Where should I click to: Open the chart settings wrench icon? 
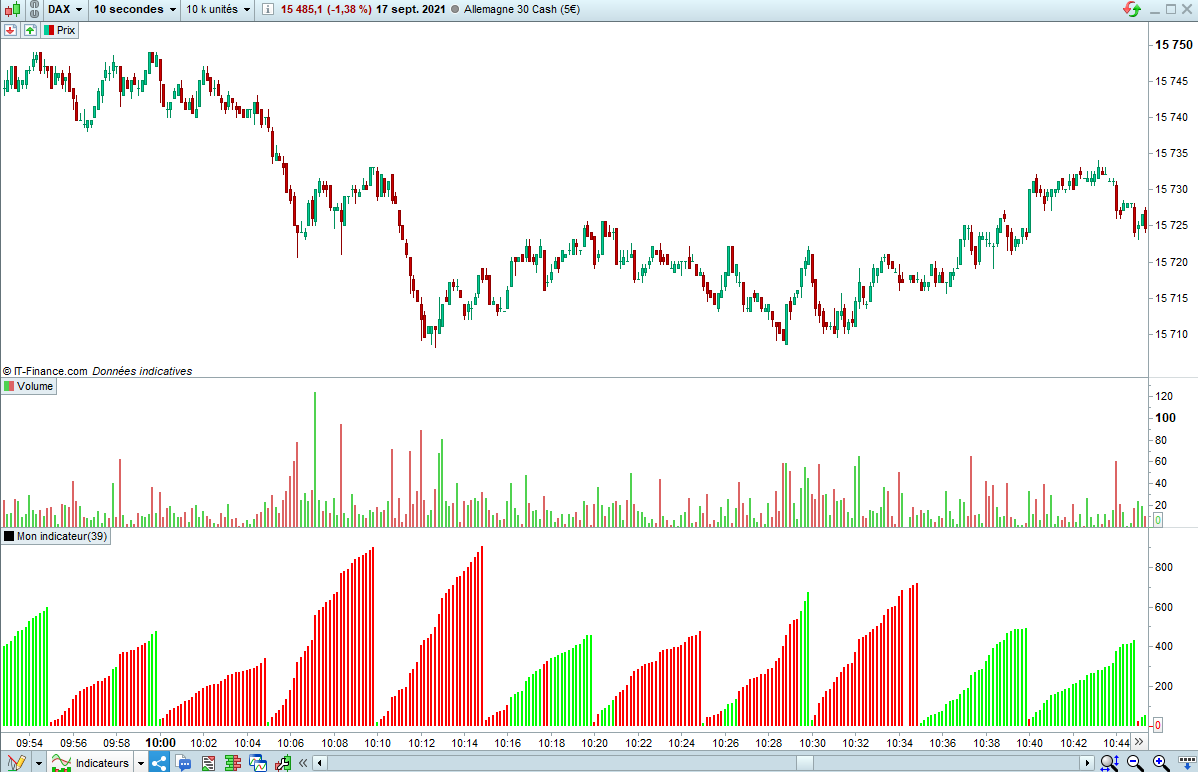(x=283, y=762)
